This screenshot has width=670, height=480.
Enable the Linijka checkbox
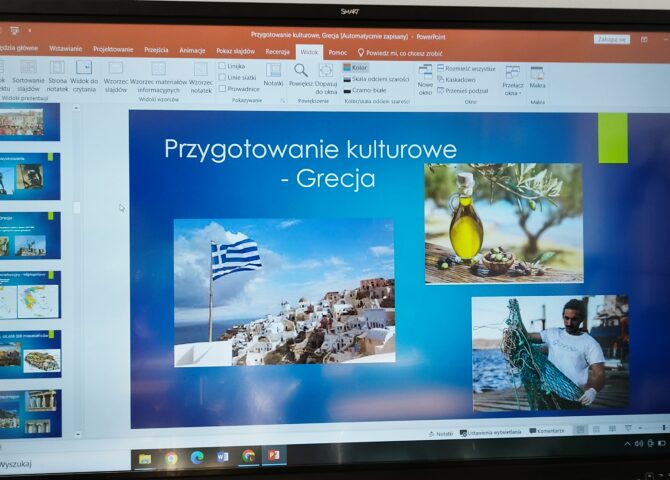[x=222, y=66]
